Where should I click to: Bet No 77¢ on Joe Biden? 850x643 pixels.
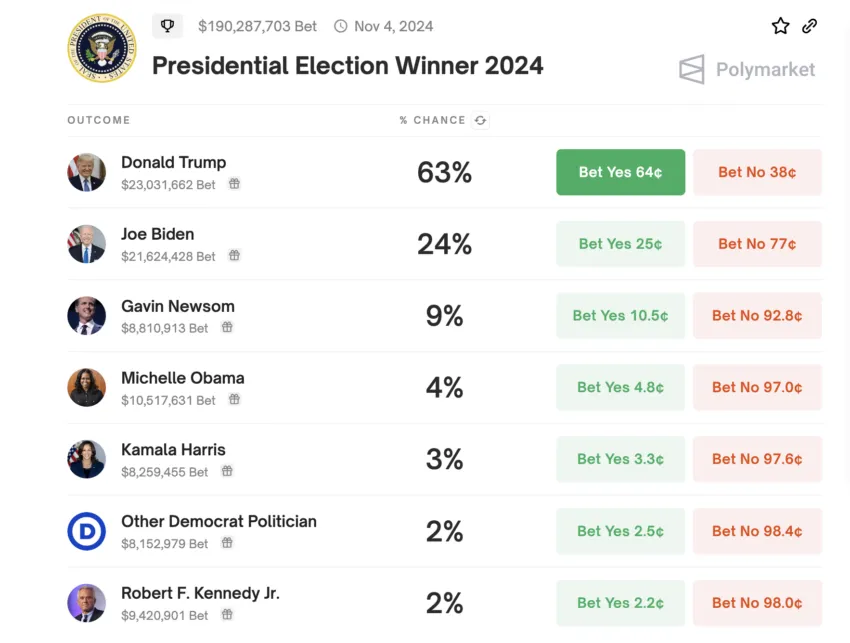(x=757, y=243)
